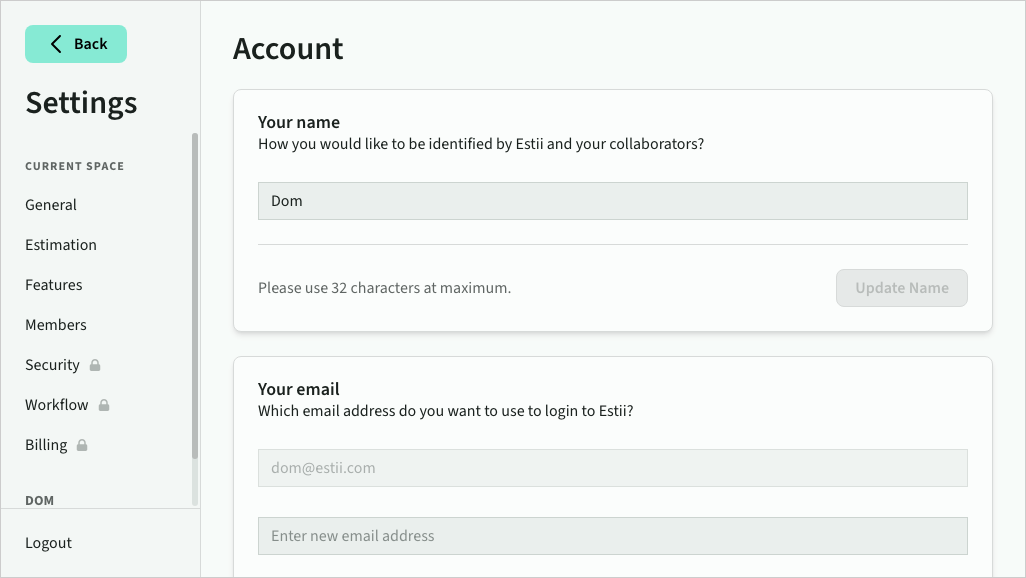Click the Settings sidebar title
Screen dimensions: 1026x578
(81, 103)
